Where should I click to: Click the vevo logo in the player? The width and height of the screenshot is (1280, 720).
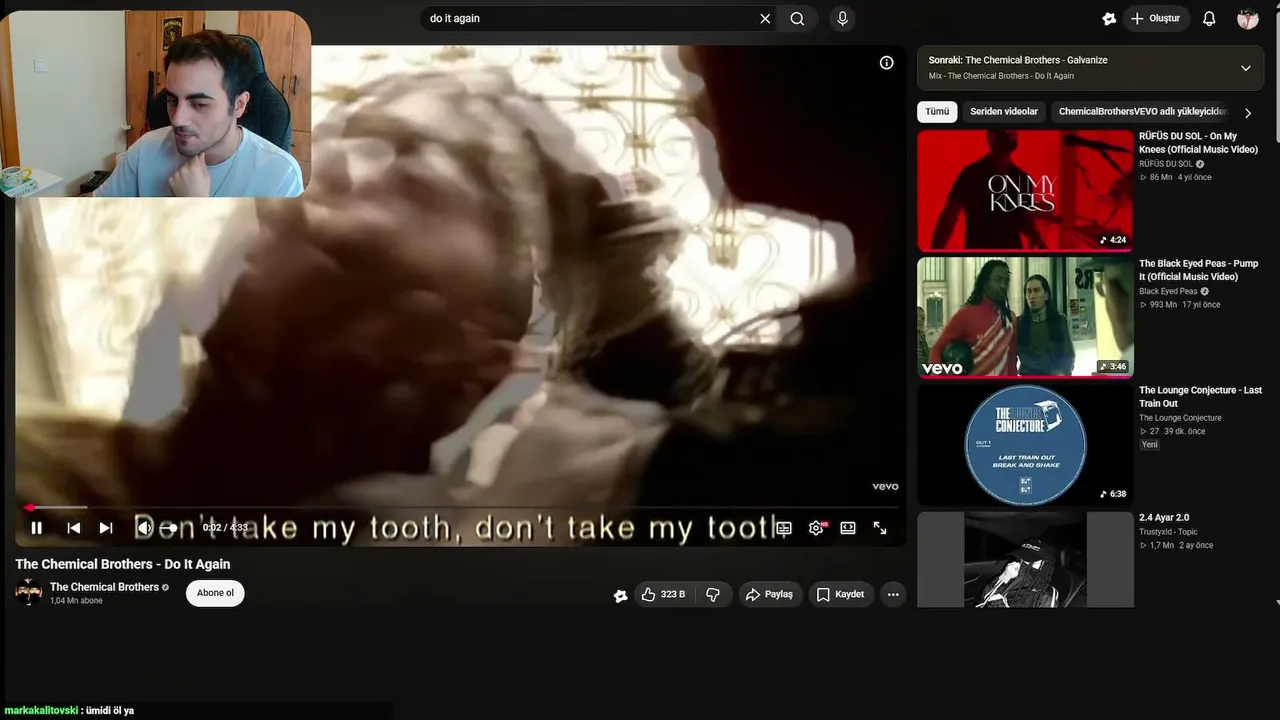[x=885, y=487]
